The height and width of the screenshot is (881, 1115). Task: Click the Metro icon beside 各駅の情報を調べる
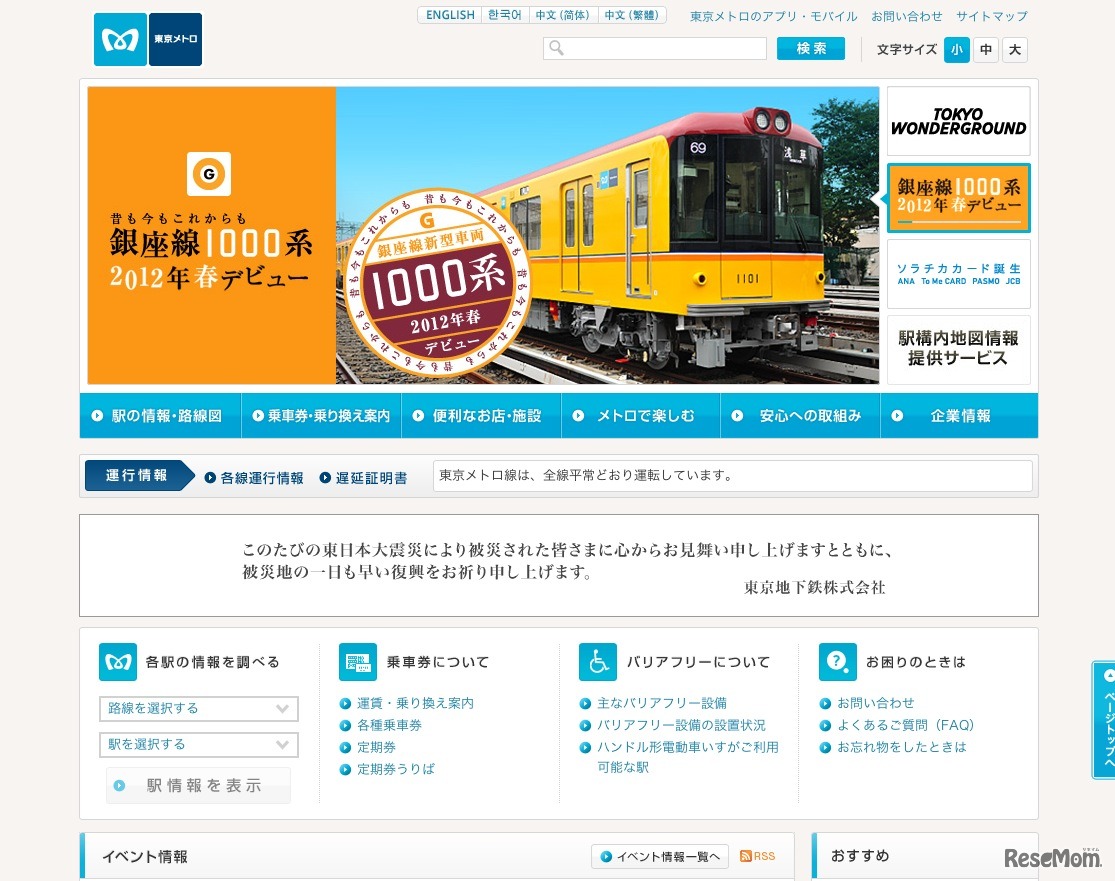point(118,662)
